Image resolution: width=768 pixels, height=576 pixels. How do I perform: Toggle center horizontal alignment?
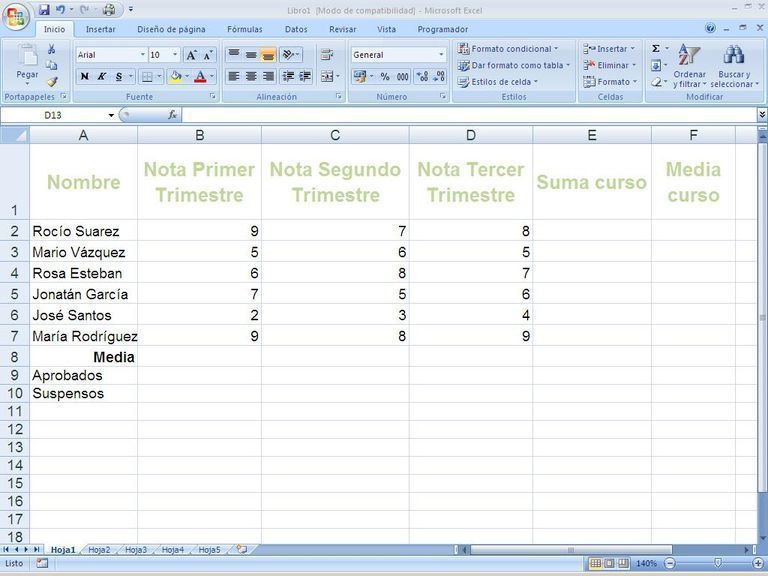[251, 76]
